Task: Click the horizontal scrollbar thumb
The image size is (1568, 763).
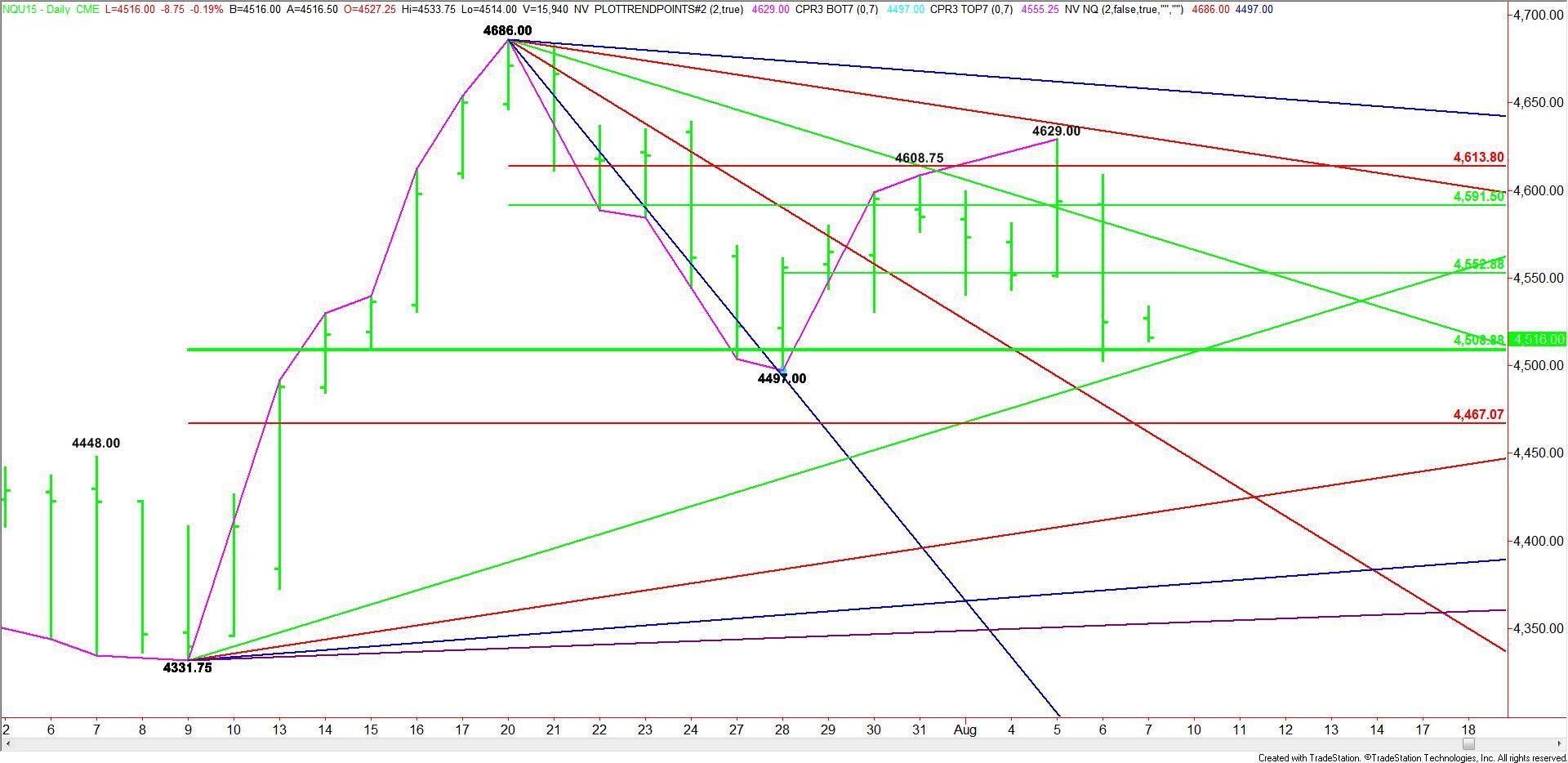Action: (x=1468, y=744)
